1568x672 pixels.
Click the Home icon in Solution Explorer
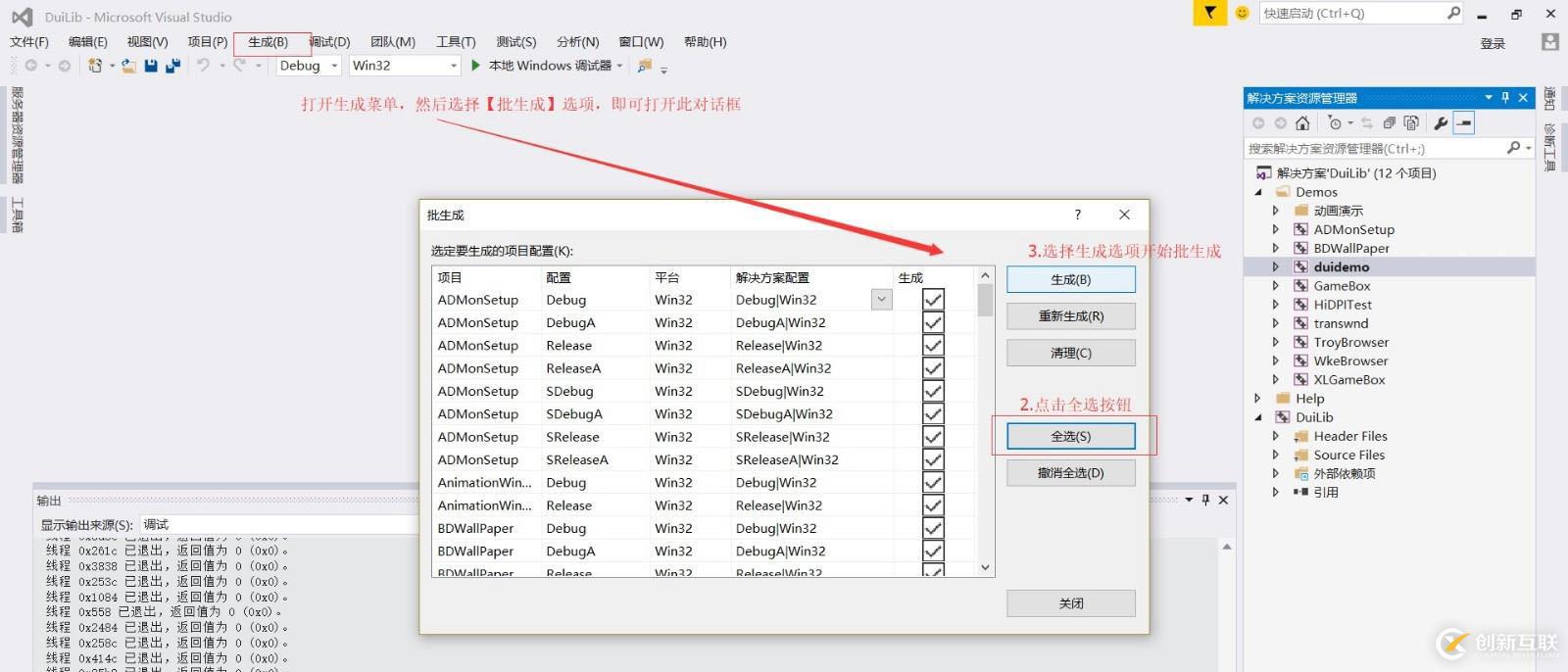pos(1302,123)
